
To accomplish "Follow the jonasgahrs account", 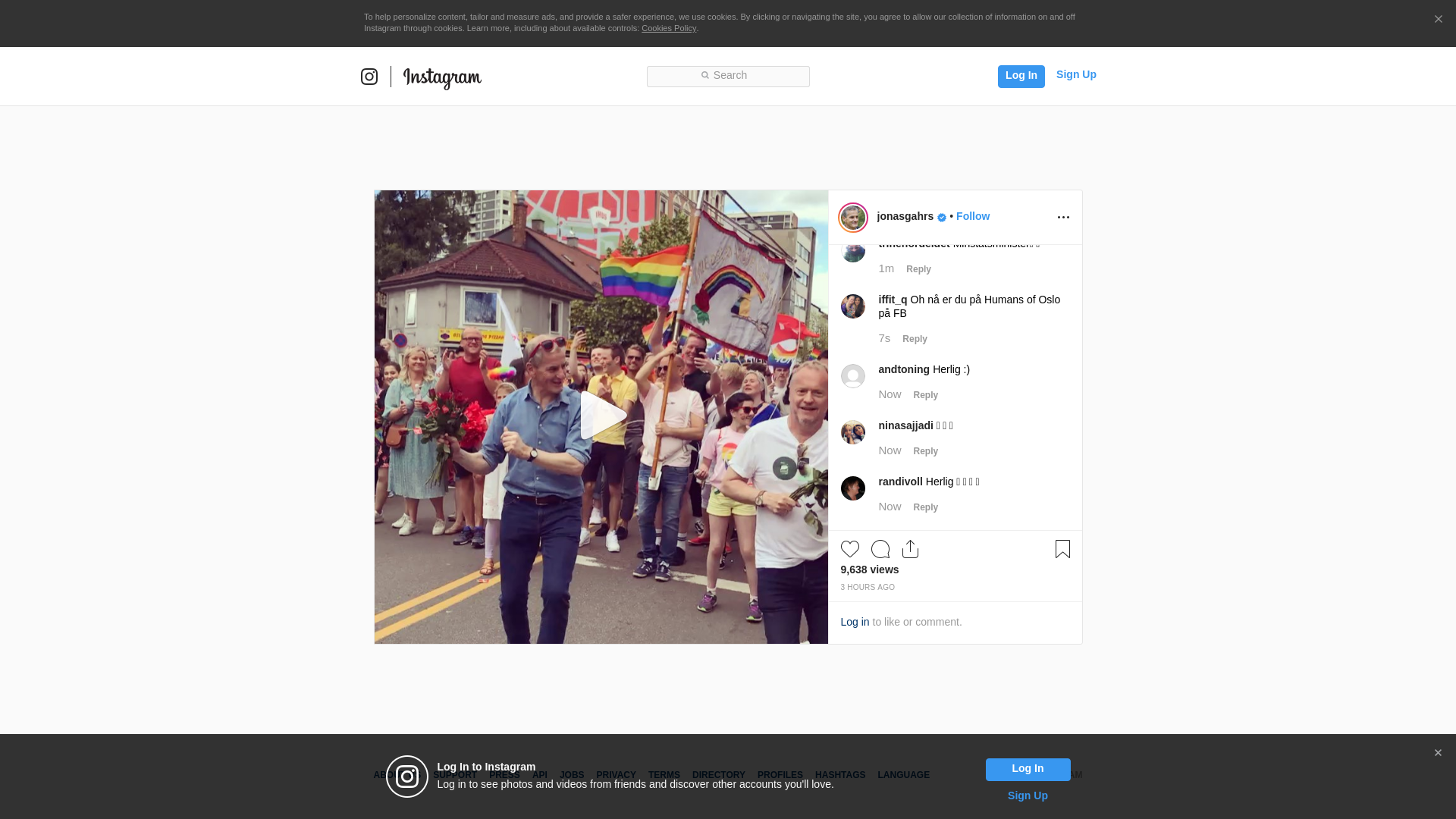I will click(x=972, y=216).
